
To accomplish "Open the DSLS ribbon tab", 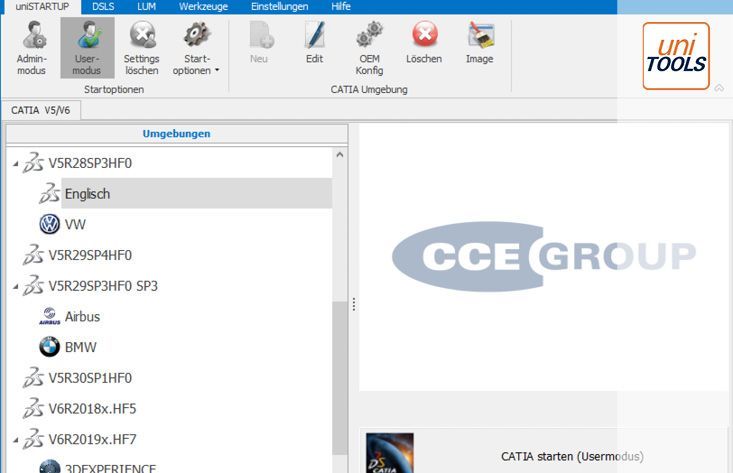I will pyautogui.click(x=103, y=7).
